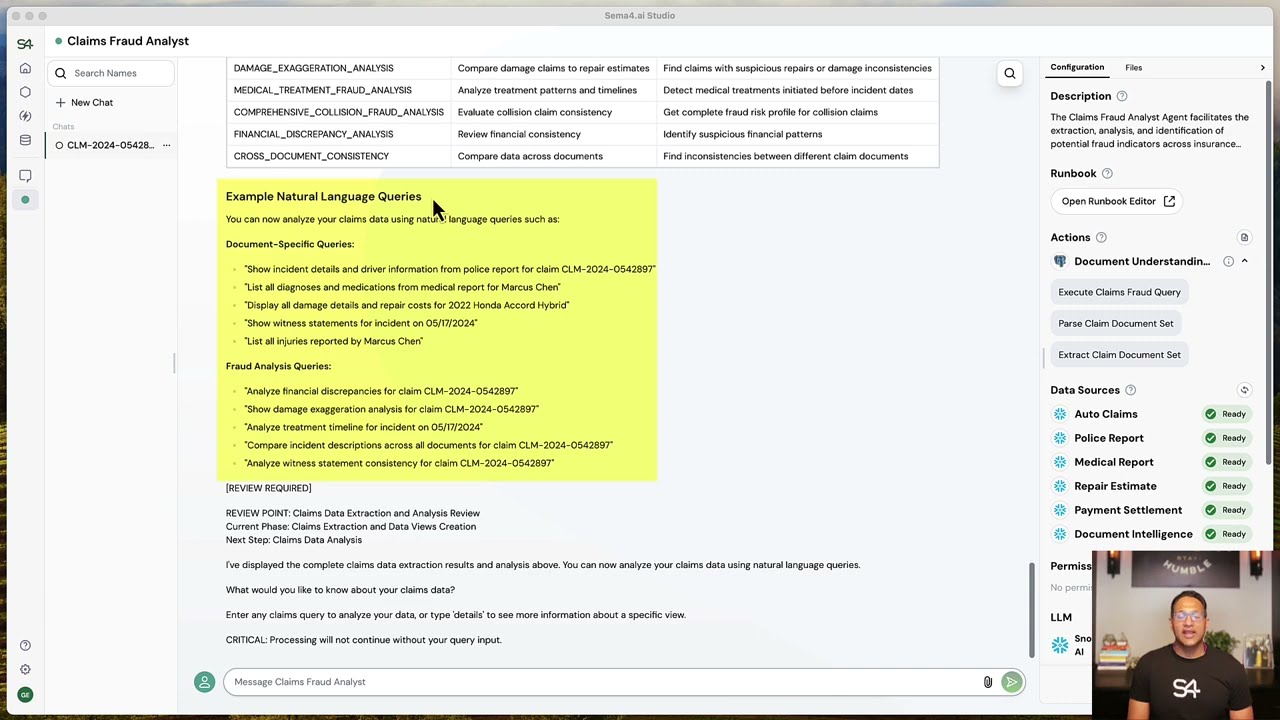Send the message with the arrow button
This screenshot has height=720, width=1280.
[1012, 682]
